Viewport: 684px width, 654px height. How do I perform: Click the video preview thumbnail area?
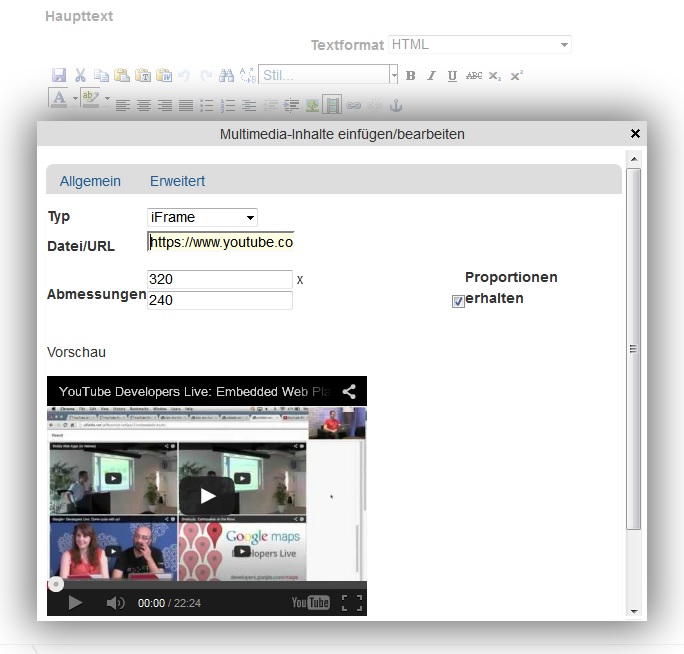tap(207, 493)
